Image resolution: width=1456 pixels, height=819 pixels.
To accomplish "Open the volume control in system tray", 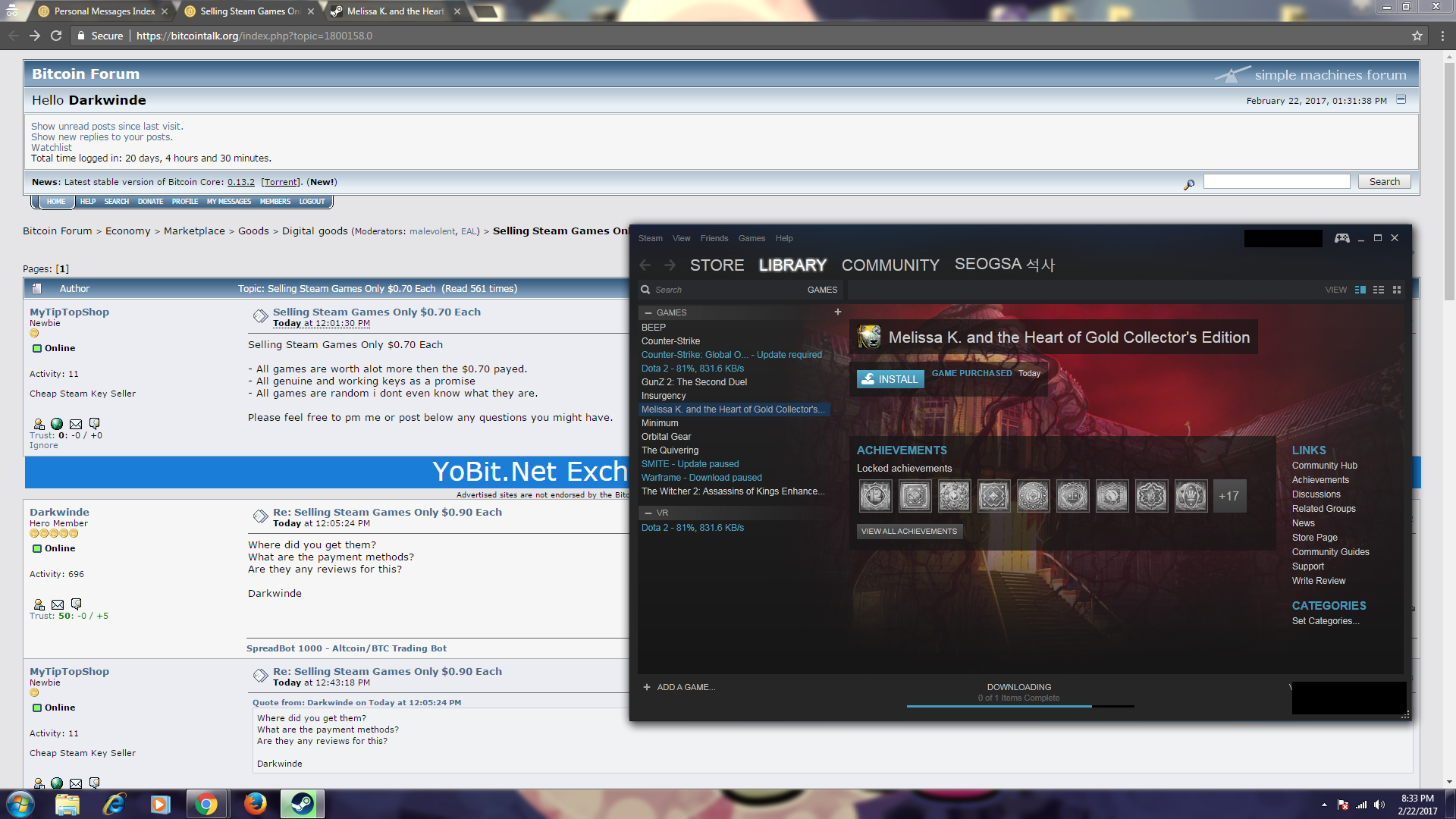I will 1379,805.
